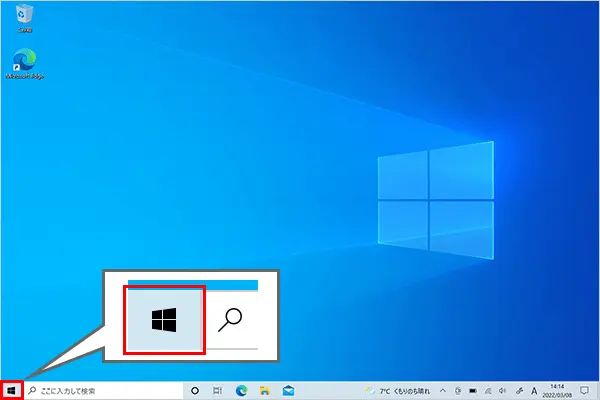Click the taskbar search box
The image size is (600, 400).
click(x=104, y=391)
